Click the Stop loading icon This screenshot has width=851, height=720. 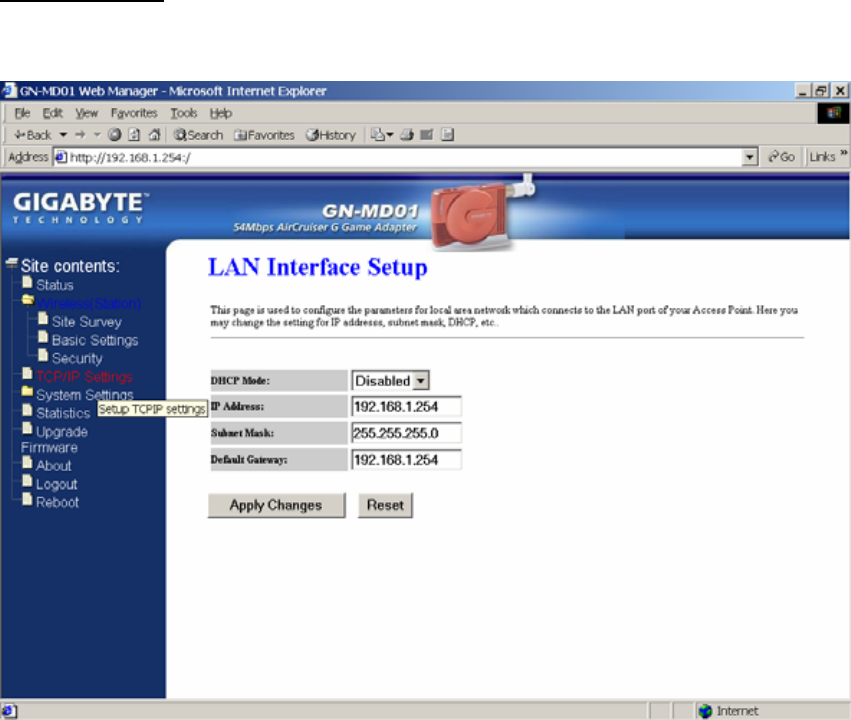point(115,135)
